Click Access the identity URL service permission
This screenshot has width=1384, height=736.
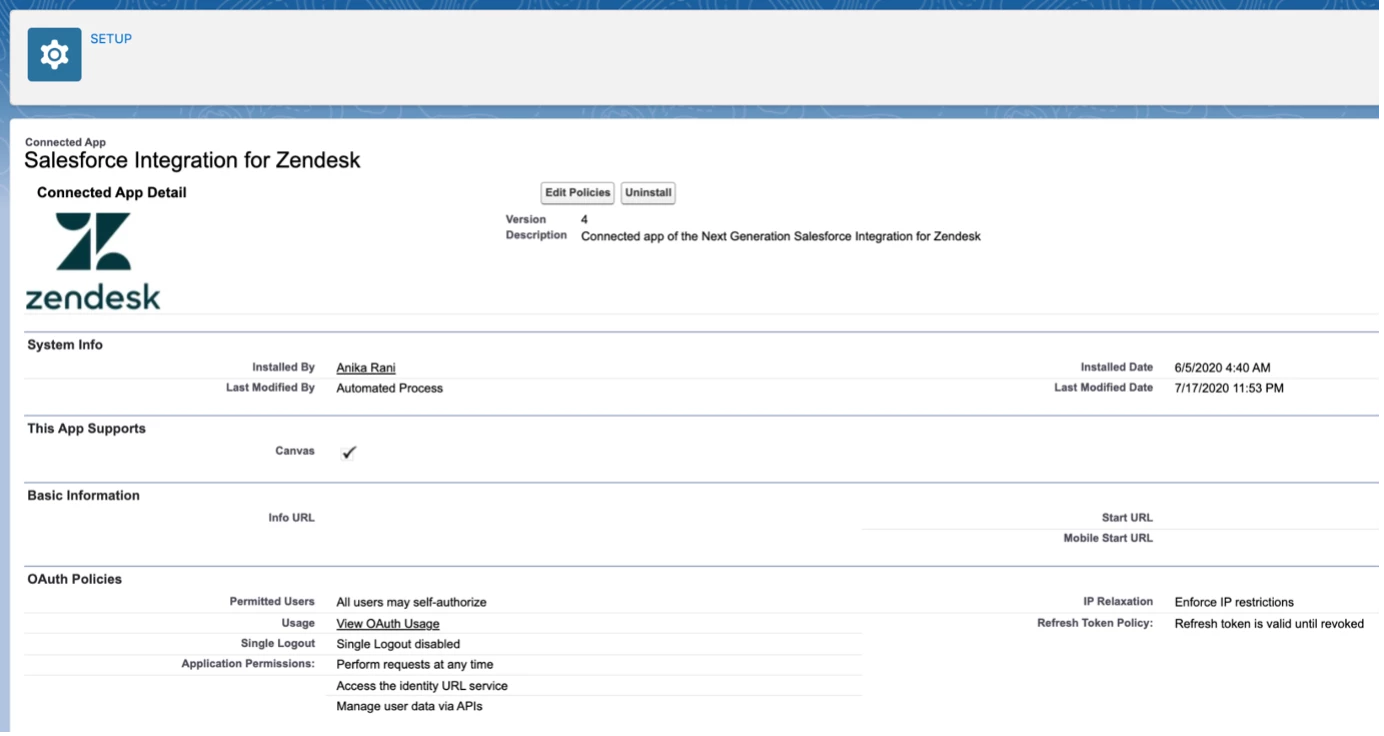tap(422, 687)
